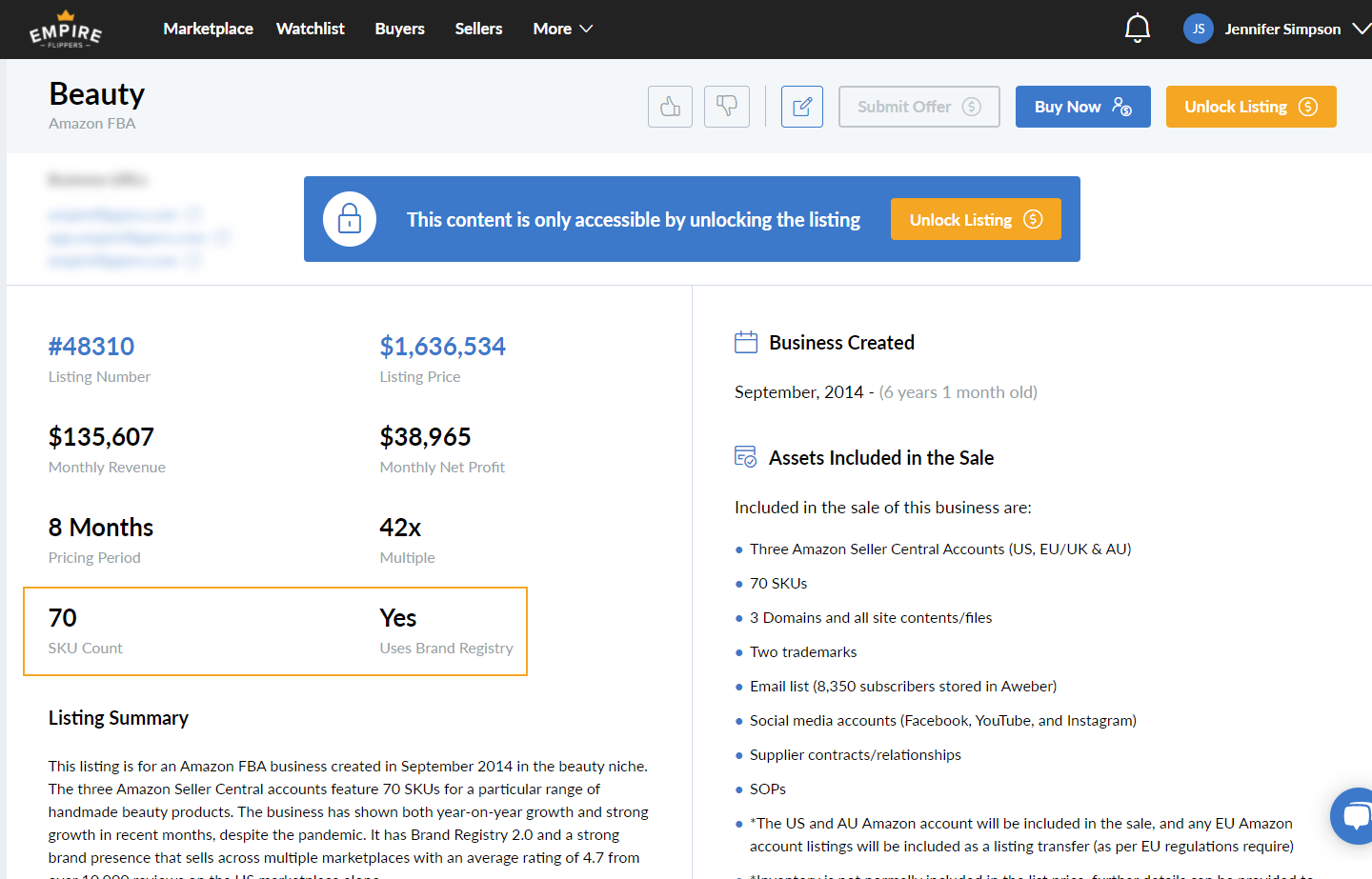
Task: Click the Buy Now button
Action: tap(1083, 107)
